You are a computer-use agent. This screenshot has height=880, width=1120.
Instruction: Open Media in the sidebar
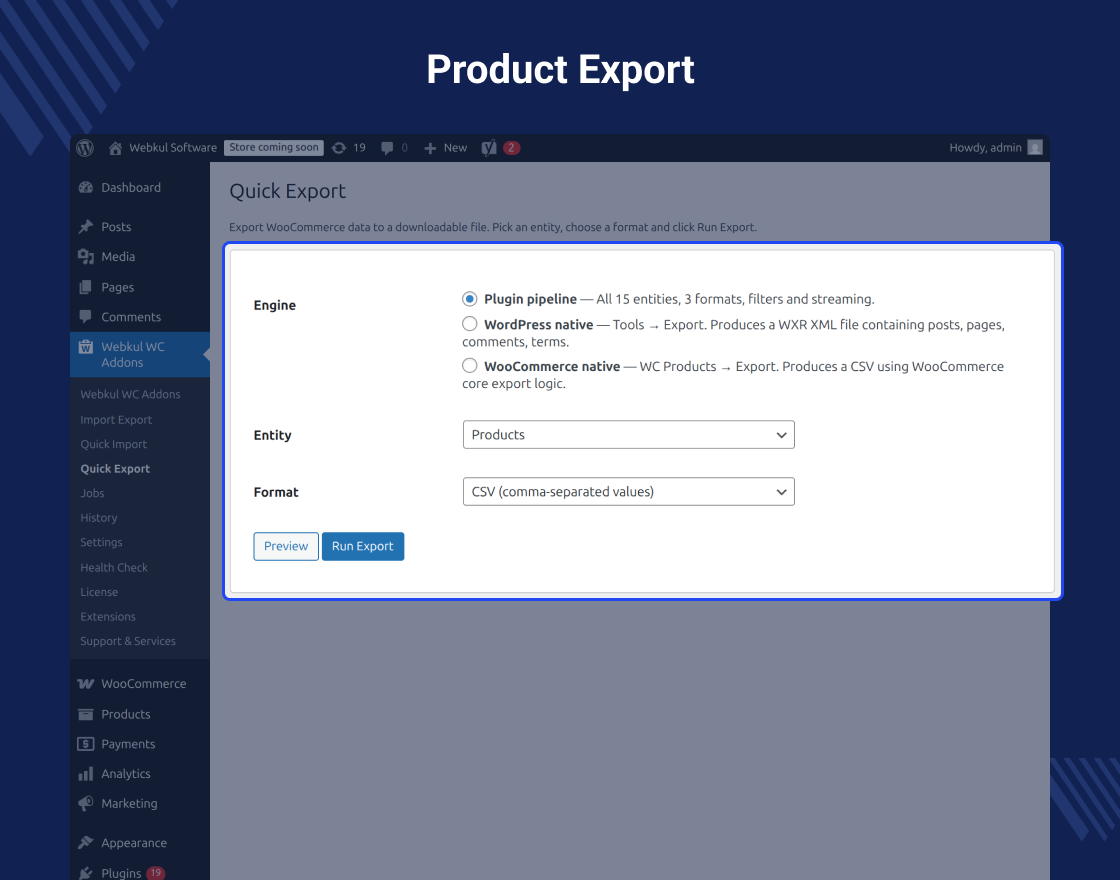tap(118, 256)
